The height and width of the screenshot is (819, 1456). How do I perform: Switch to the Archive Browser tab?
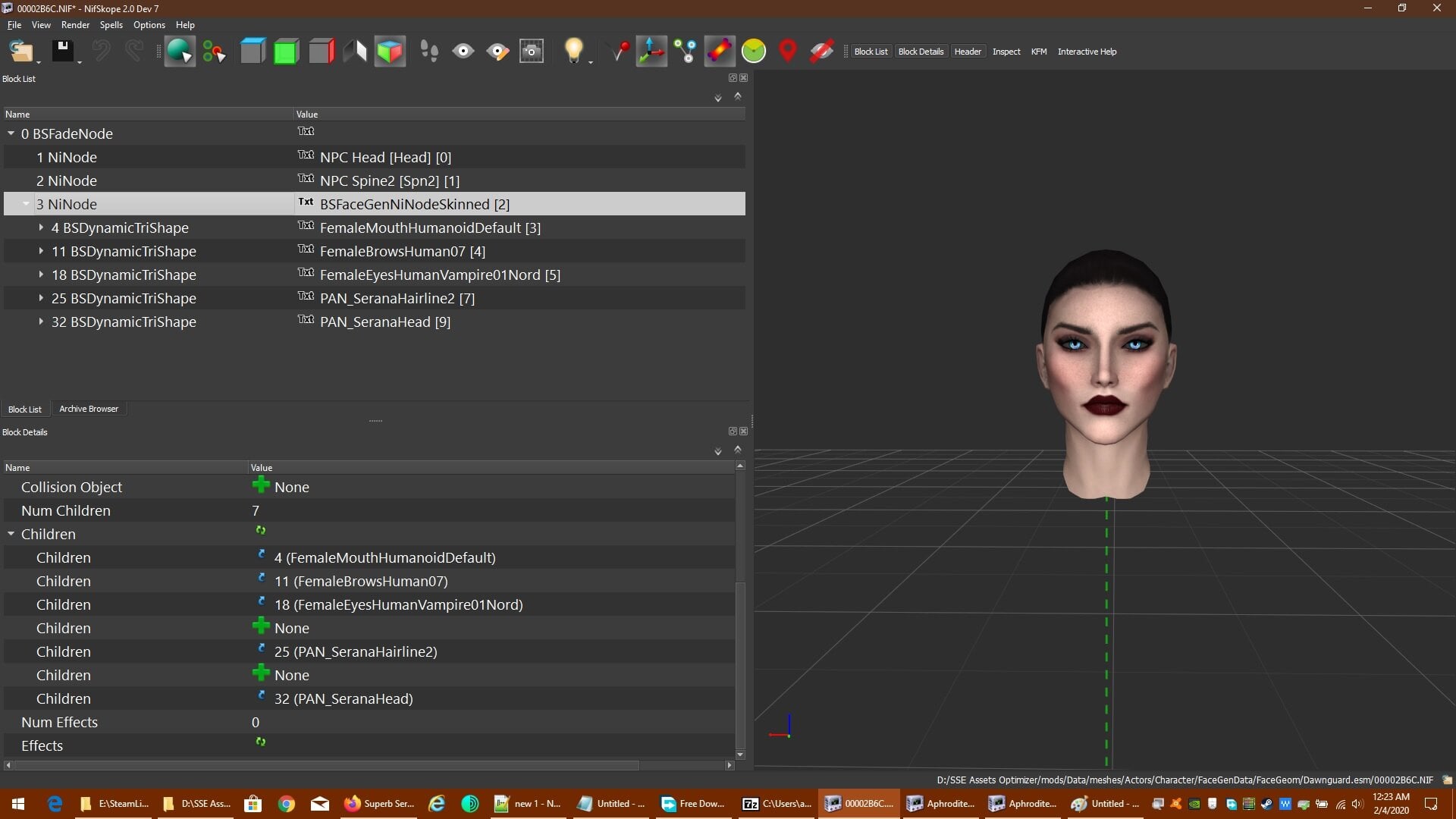tap(89, 409)
